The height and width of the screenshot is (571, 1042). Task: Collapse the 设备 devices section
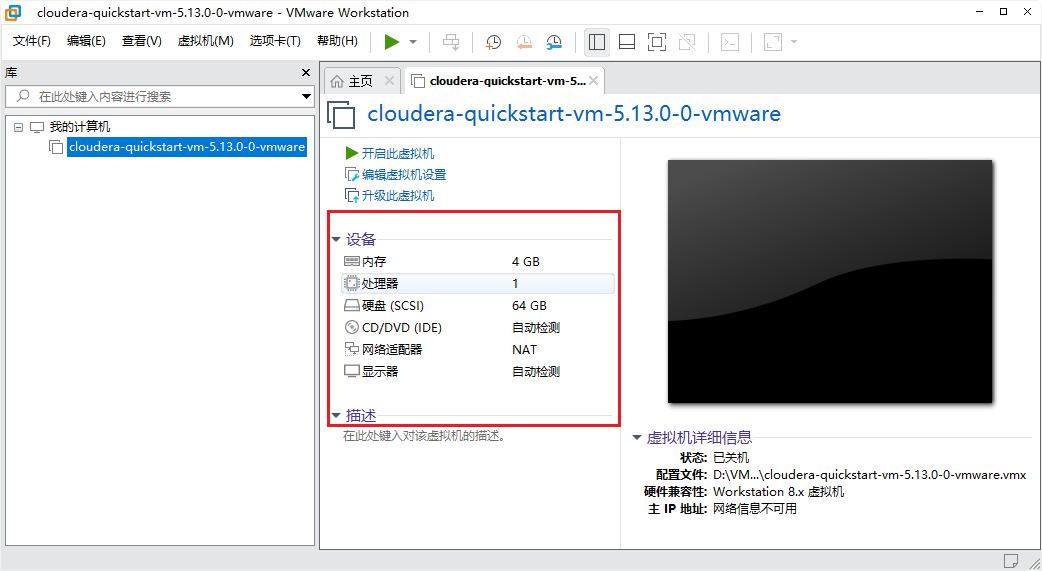336,240
